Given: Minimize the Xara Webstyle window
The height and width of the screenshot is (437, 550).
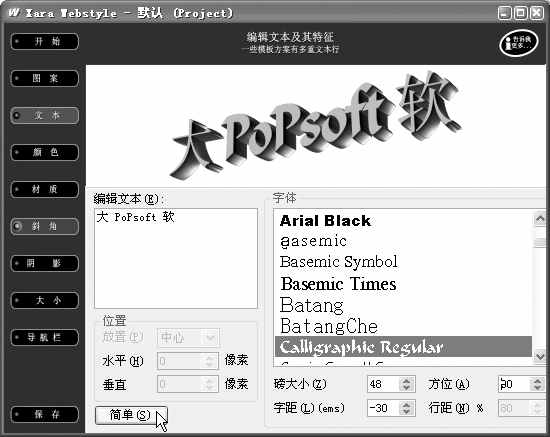Looking at the screenshot, I should click(x=504, y=13).
